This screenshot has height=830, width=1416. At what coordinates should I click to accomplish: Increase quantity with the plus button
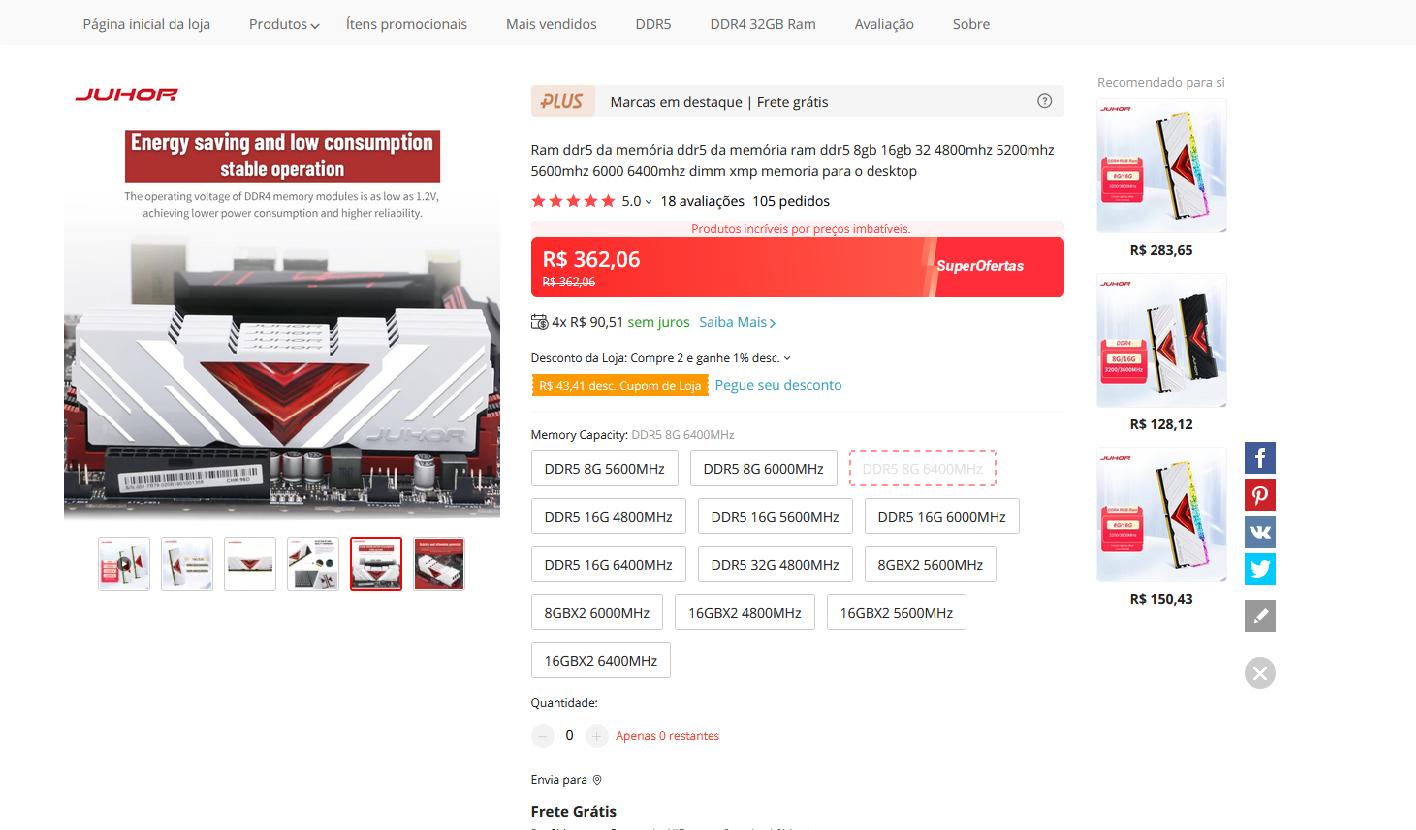[597, 736]
